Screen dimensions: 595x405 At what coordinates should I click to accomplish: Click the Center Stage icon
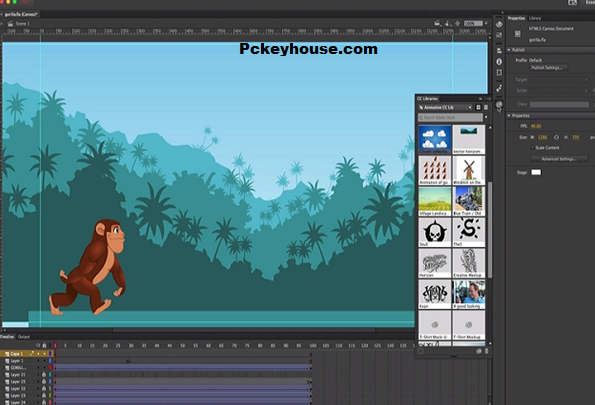click(x=458, y=24)
